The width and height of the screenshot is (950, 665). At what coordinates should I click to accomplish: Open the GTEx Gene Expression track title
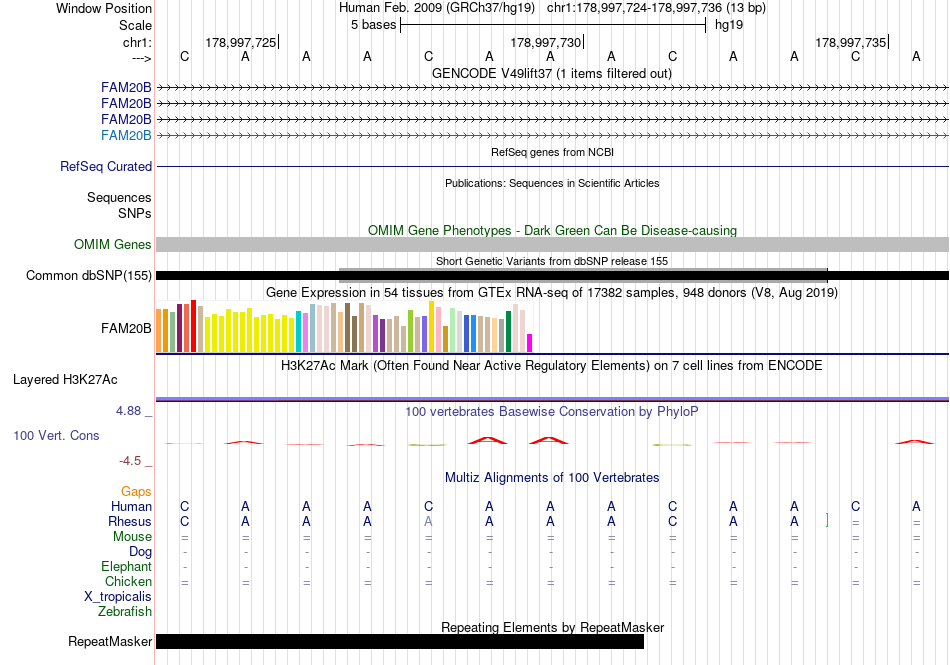552,293
